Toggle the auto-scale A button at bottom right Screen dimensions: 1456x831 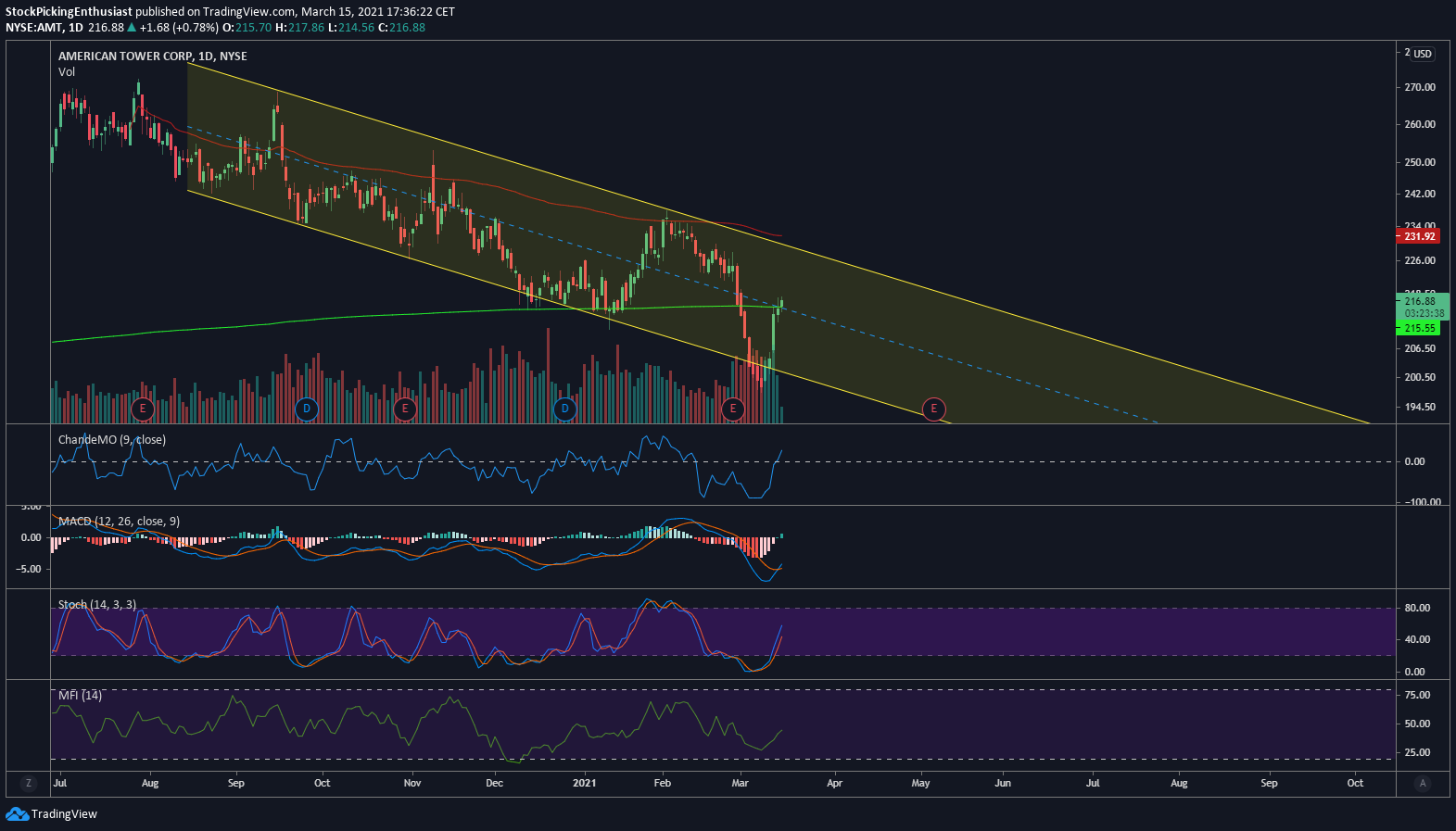click(x=1423, y=784)
